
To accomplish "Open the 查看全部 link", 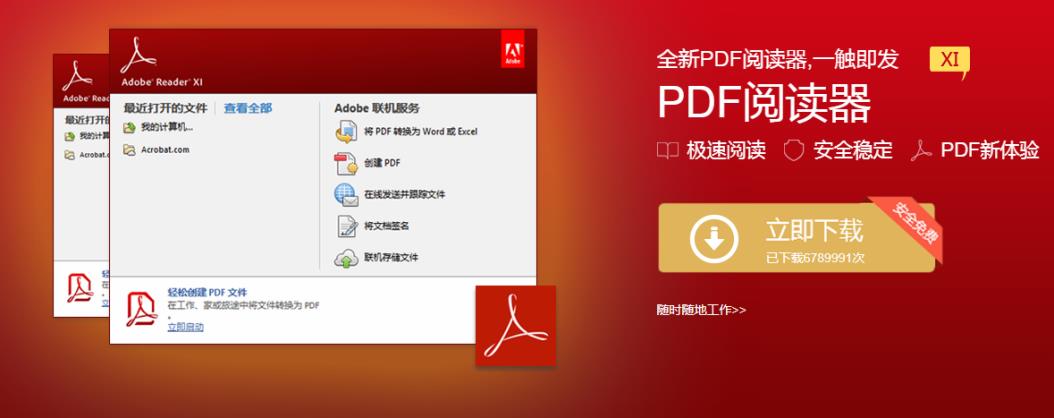I will pos(248,108).
